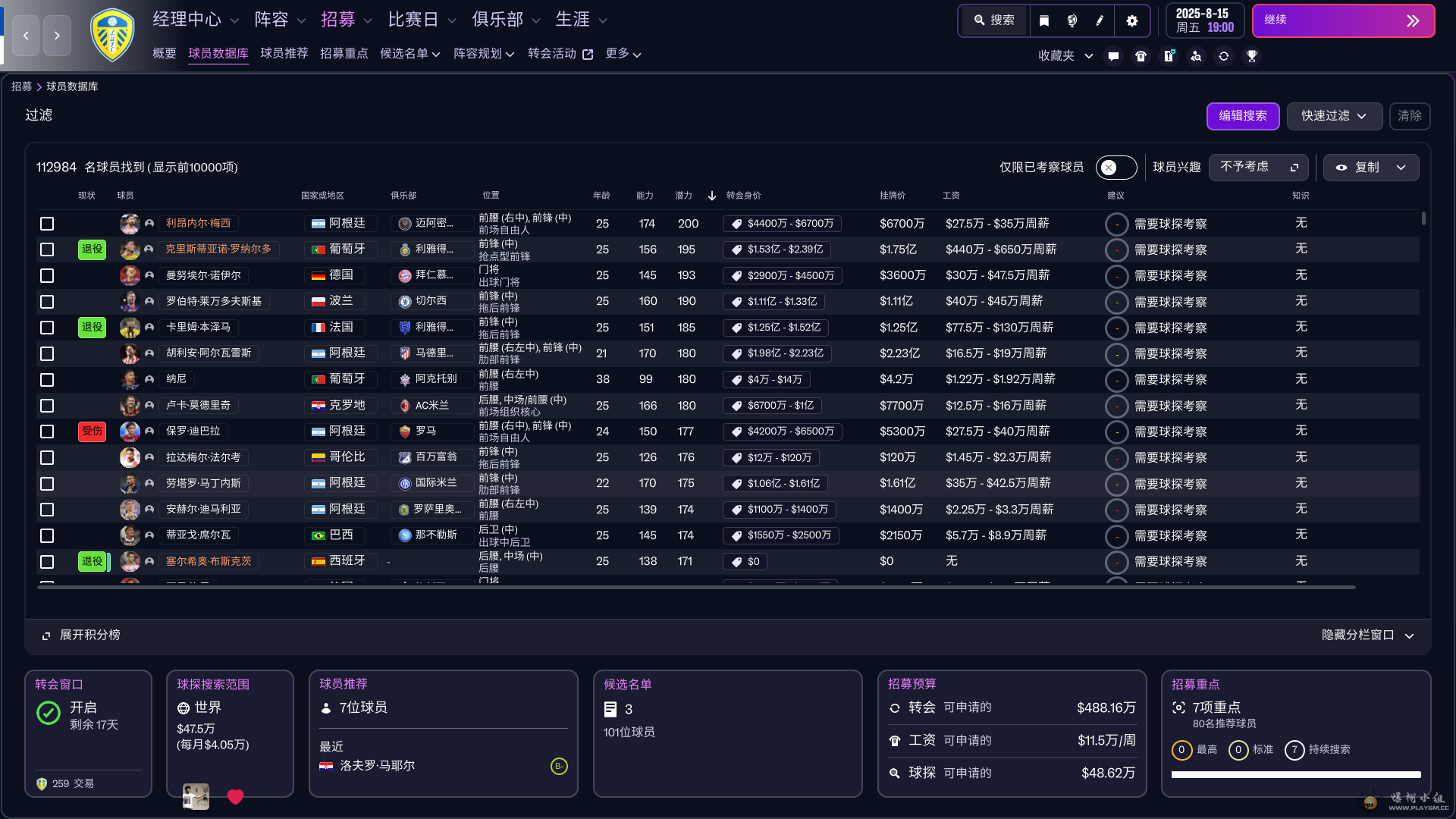
Task: Switch to the 招募重点 tab
Action: click(344, 54)
